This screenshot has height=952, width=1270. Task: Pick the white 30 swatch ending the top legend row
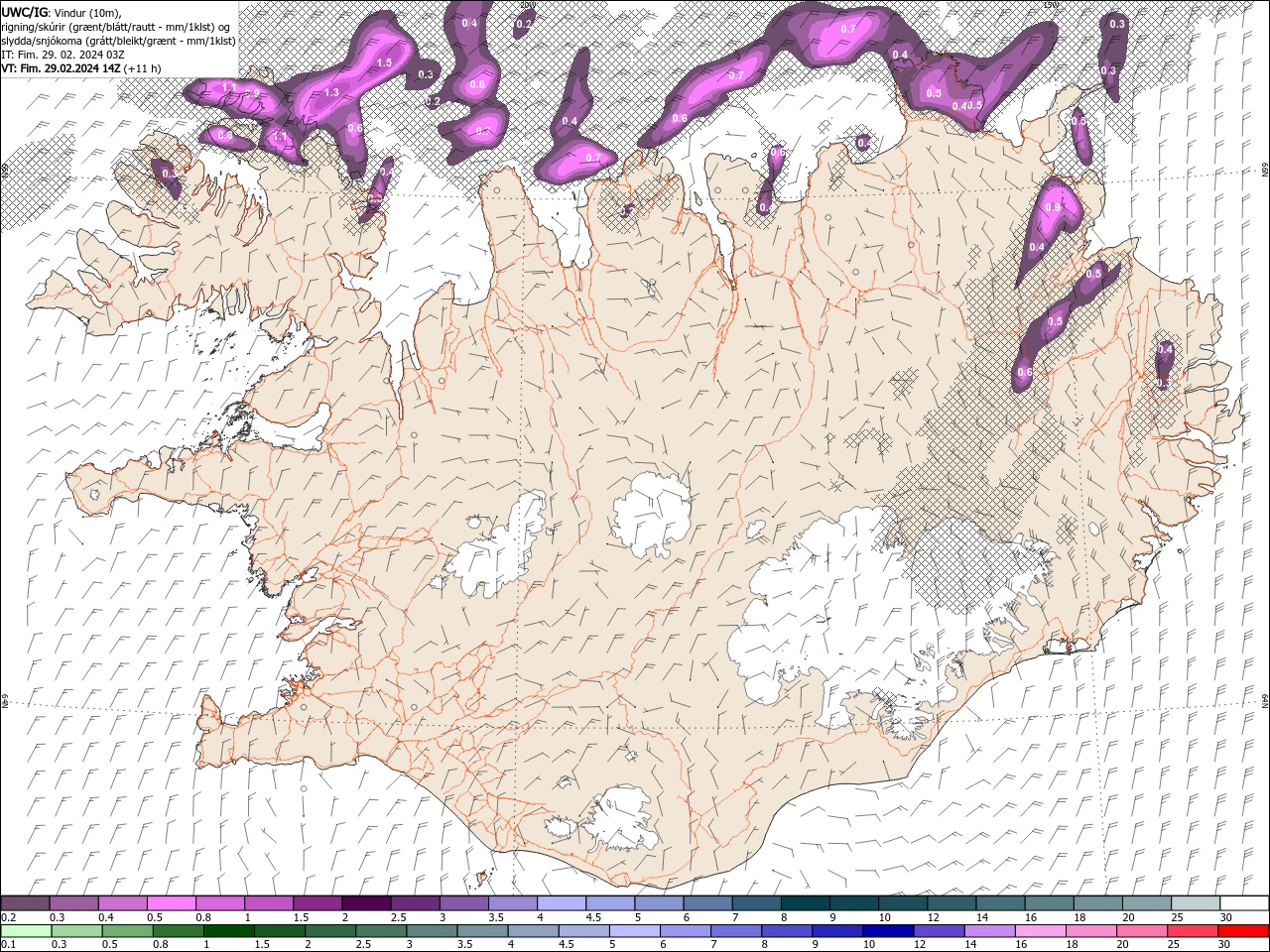tap(1244, 903)
